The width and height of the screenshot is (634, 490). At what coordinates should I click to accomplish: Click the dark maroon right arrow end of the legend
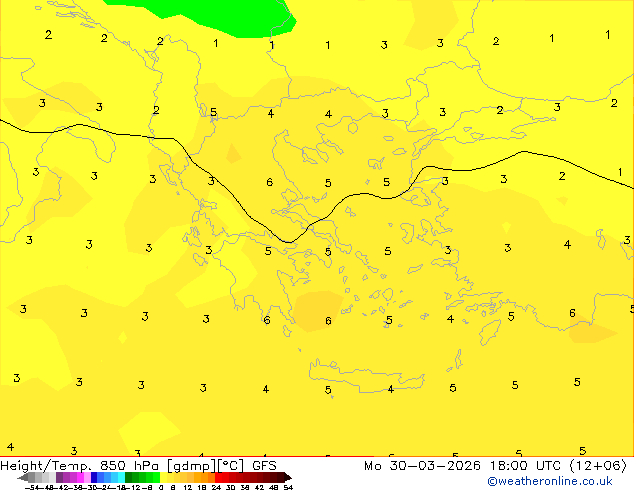[288, 478]
